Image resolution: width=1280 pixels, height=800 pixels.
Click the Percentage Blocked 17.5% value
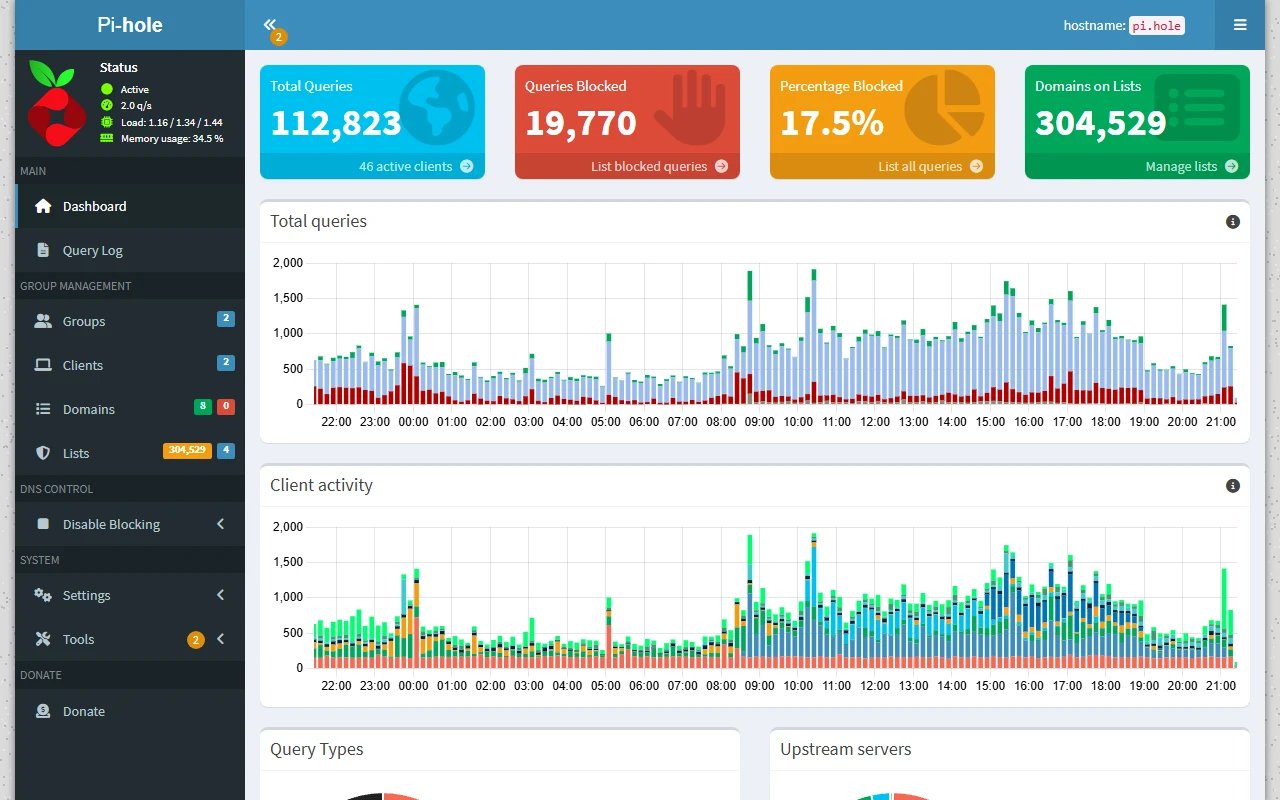[832, 123]
